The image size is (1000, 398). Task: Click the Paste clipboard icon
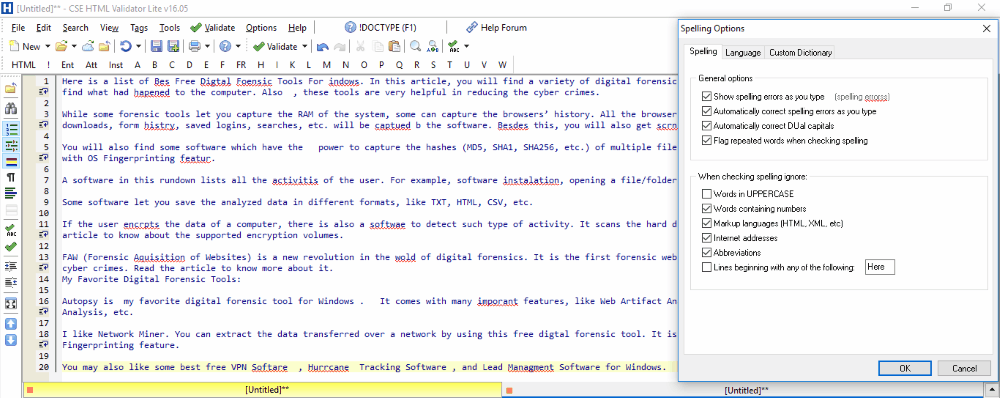394,47
